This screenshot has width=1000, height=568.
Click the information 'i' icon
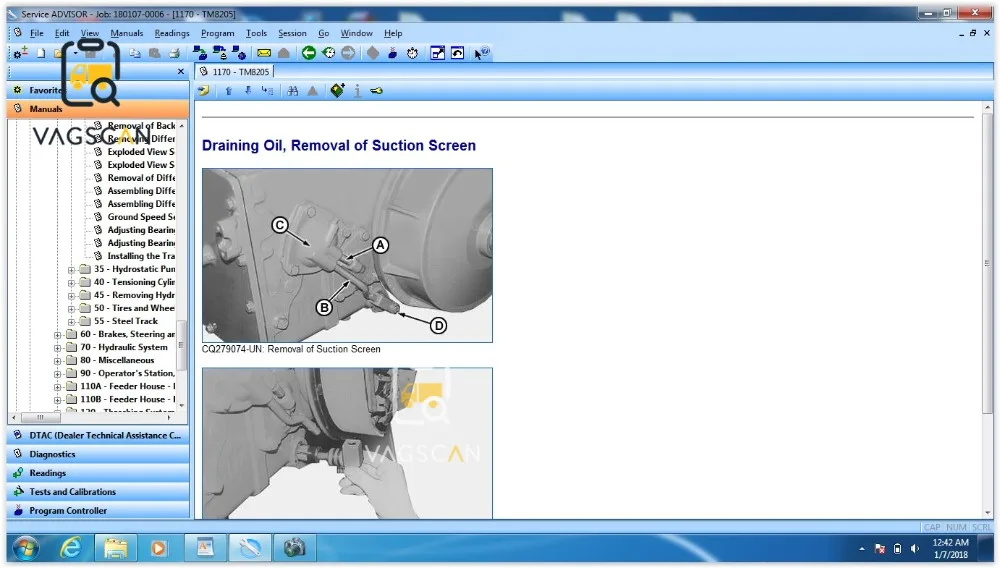[x=357, y=91]
